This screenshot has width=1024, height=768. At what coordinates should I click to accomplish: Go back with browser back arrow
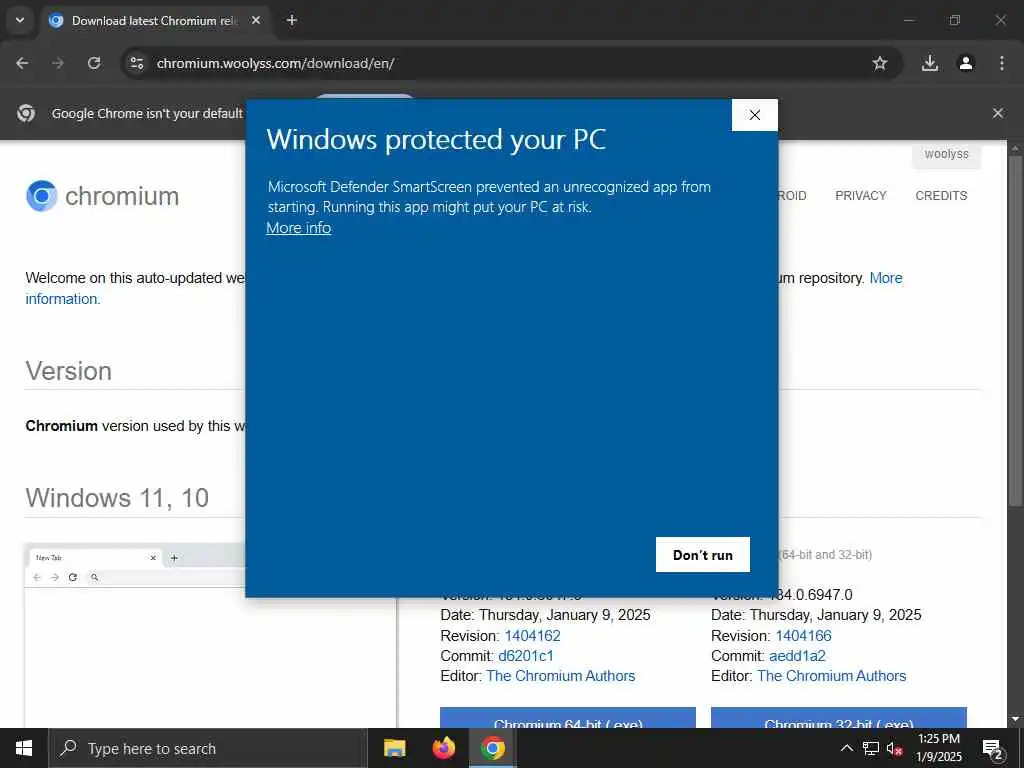point(22,63)
